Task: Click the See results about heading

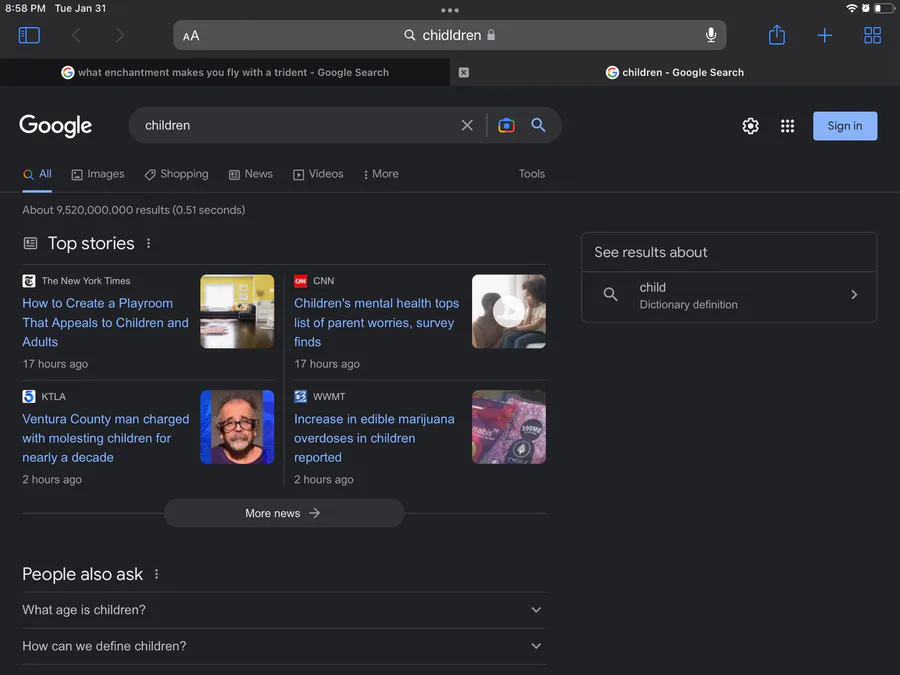Action: 651,252
